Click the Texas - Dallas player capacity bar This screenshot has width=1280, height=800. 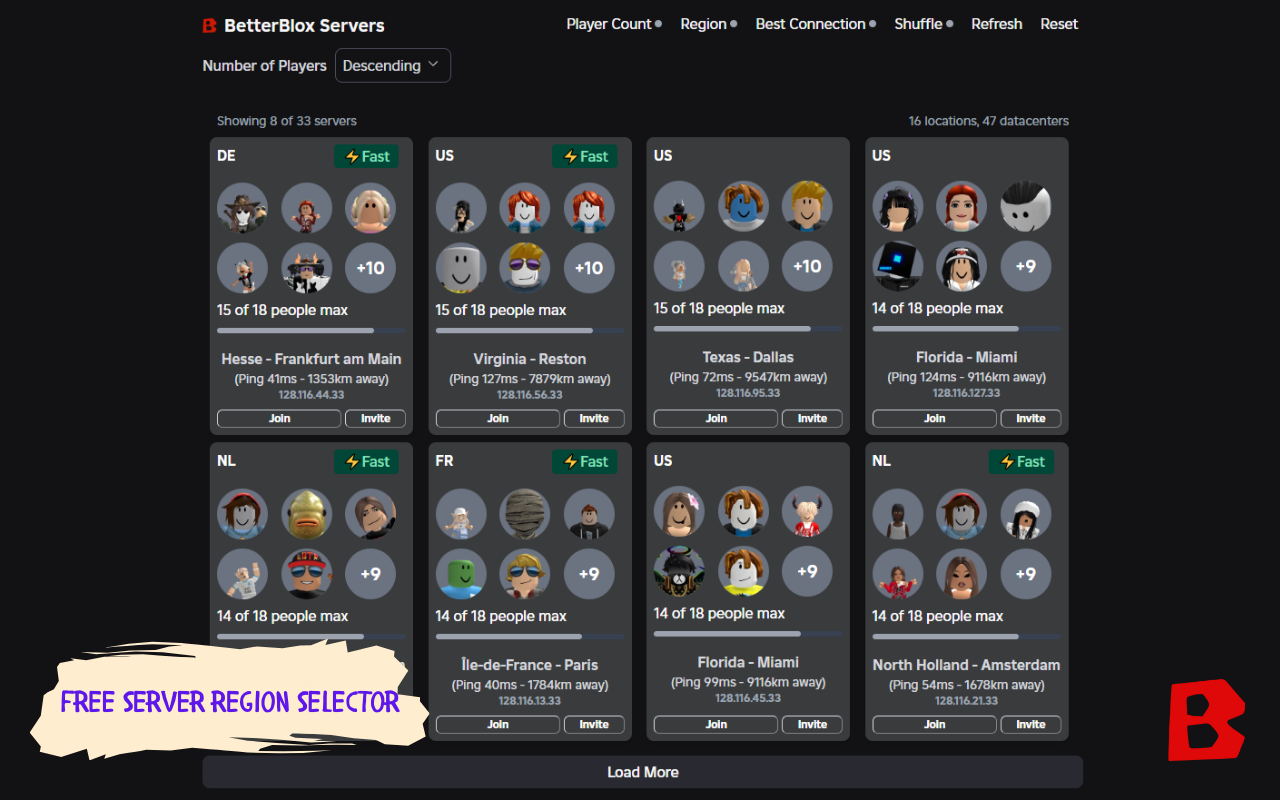pyautogui.click(x=748, y=328)
